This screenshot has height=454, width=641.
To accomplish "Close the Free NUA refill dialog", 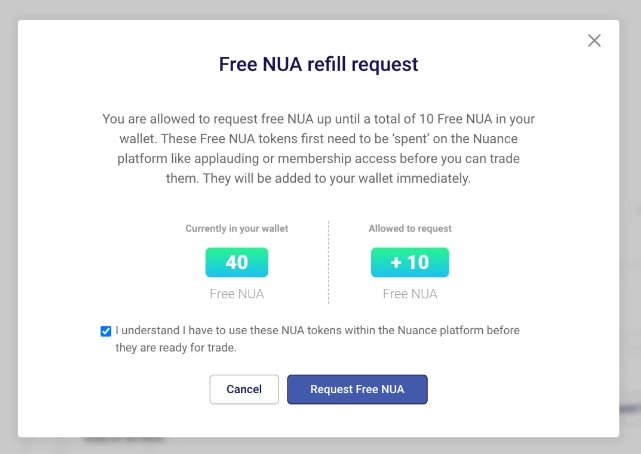I will tap(594, 40).
